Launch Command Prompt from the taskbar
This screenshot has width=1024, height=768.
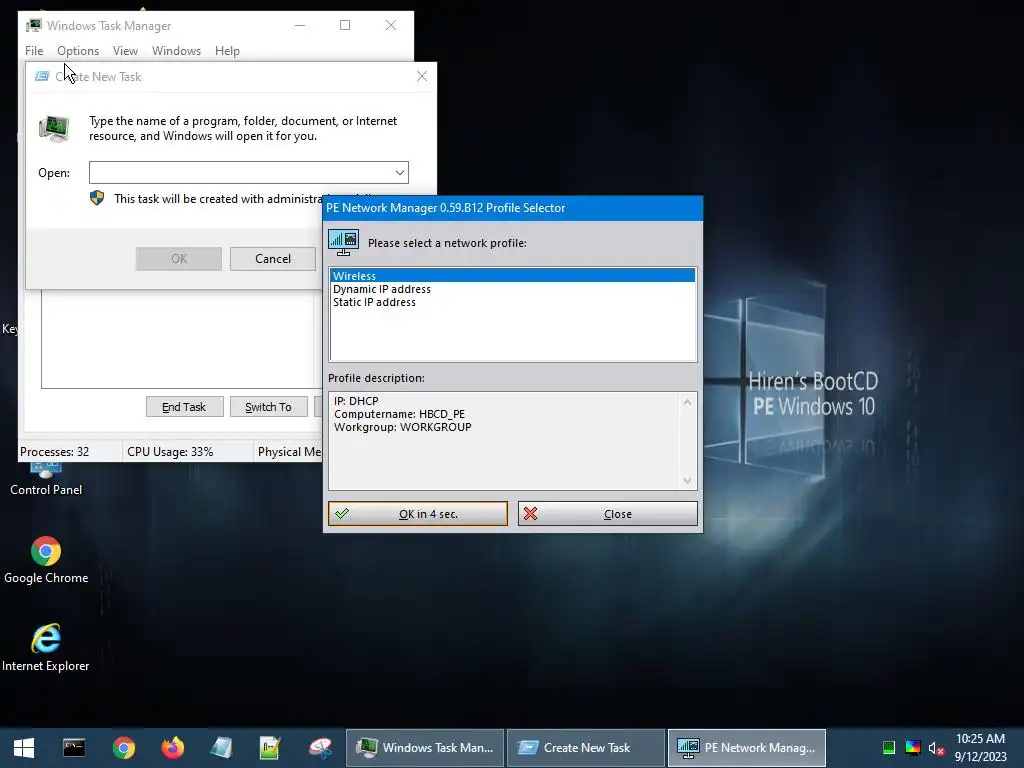(x=74, y=748)
